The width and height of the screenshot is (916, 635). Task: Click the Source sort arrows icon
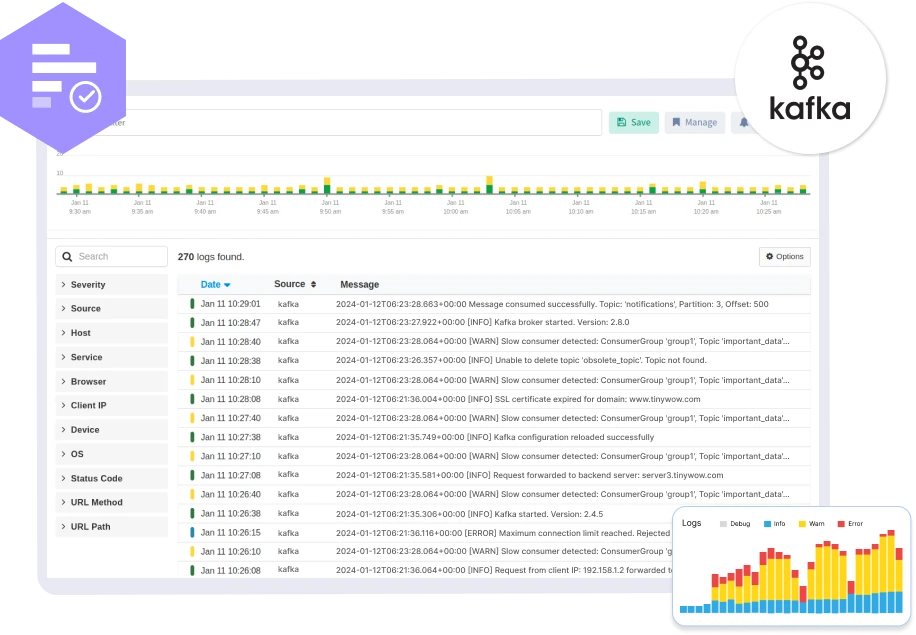[313, 284]
